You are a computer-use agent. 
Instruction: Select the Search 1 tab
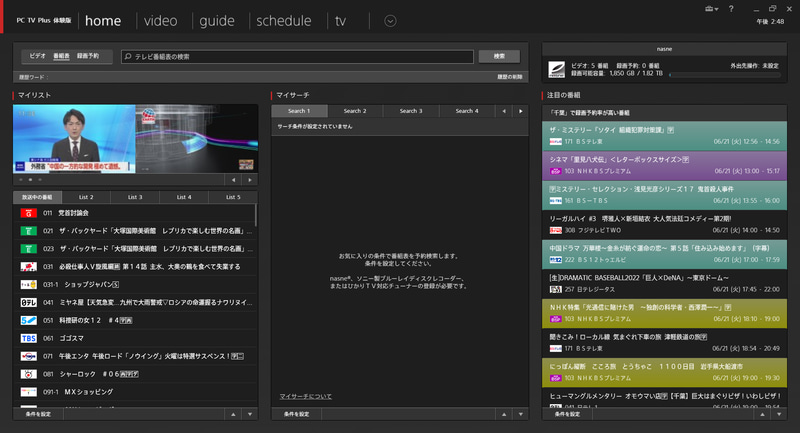tap(299, 111)
